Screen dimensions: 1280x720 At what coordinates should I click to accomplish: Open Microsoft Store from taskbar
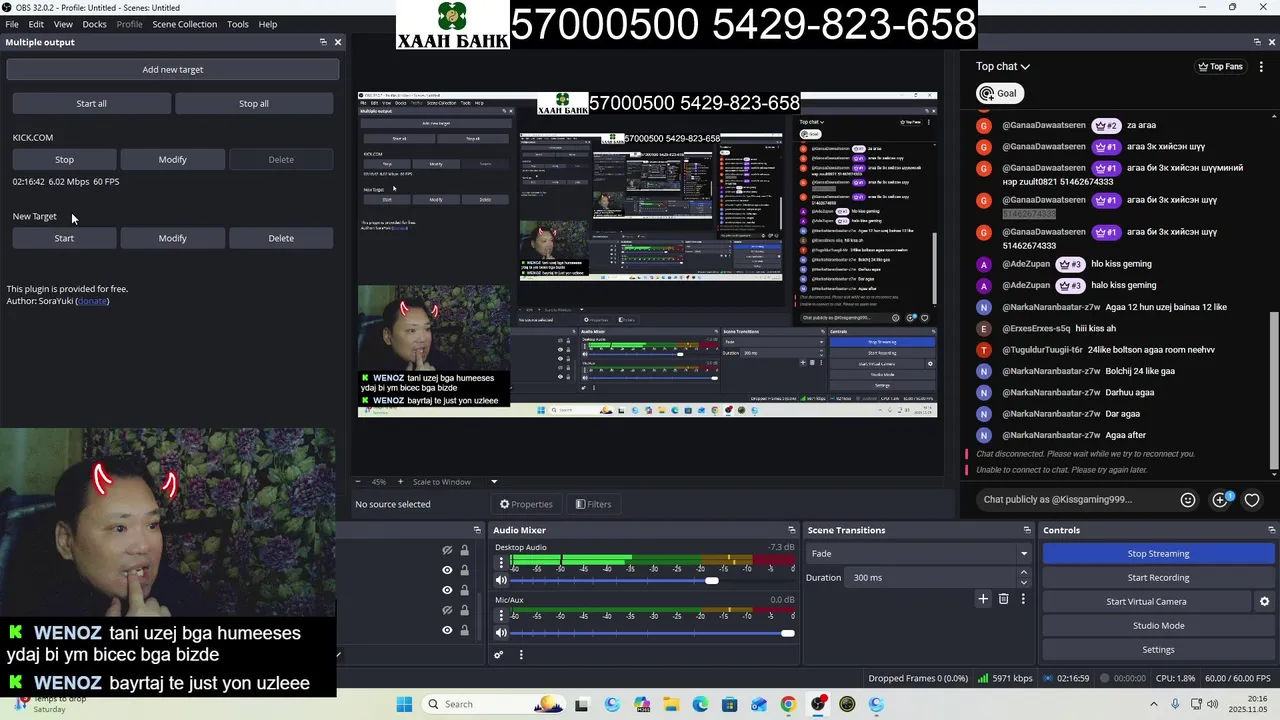pyautogui.click(x=730, y=704)
